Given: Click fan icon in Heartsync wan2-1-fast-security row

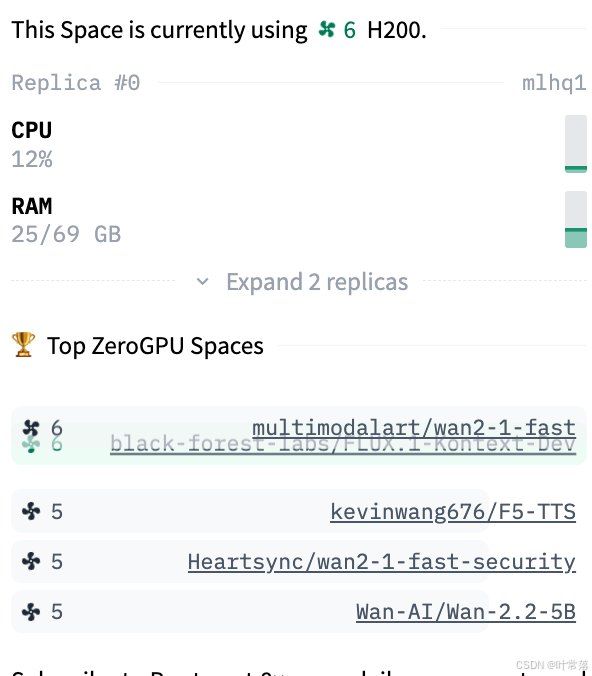Looking at the screenshot, I should pos(31,562).
